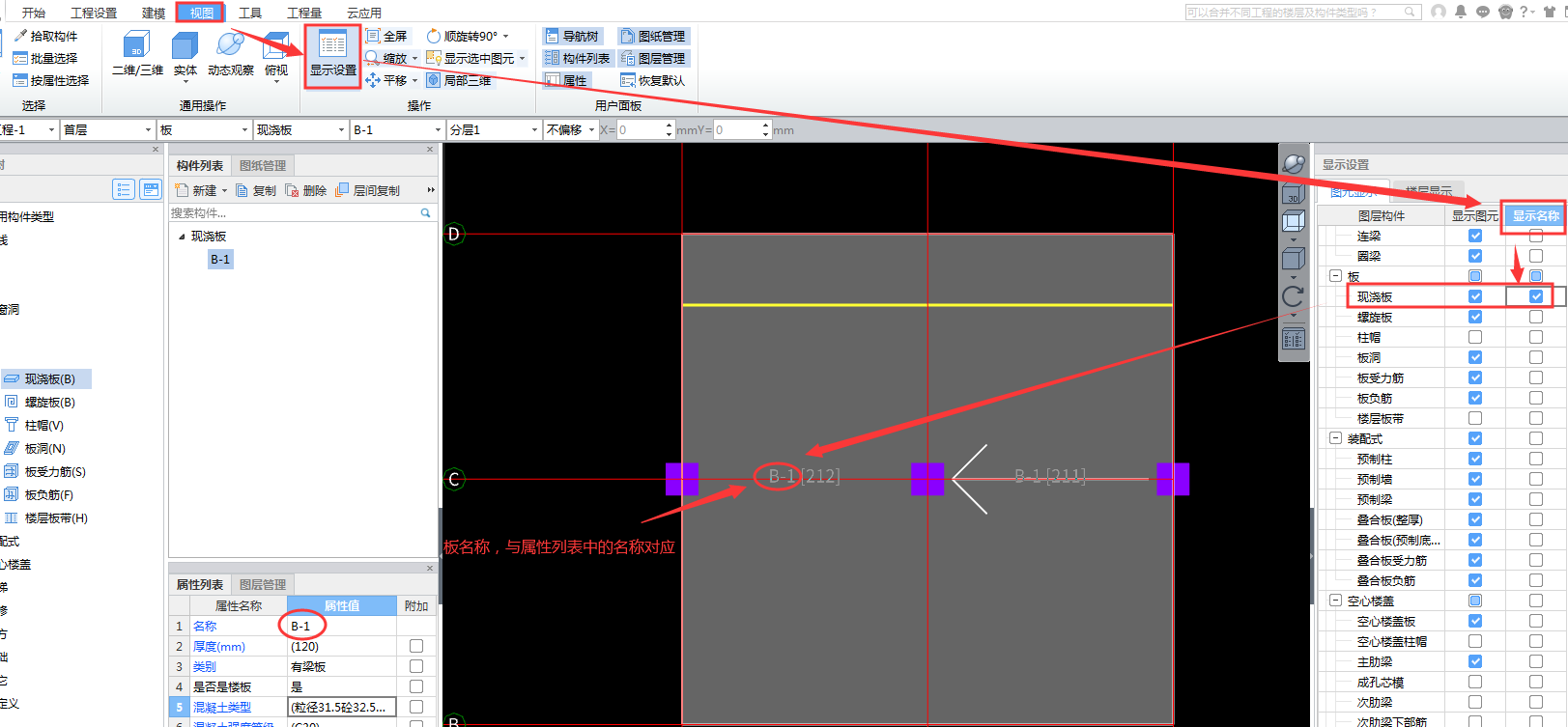This screenshot has width=1568, height=727.
Task: Switch to 图层管理 tab beside 属性列表
Action: tap(263, 585)
